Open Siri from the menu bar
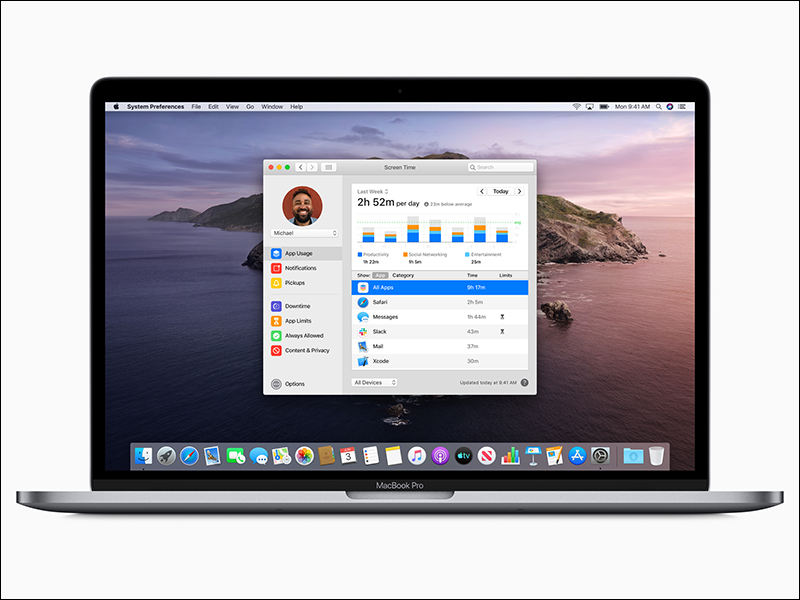 click(670, 107)
